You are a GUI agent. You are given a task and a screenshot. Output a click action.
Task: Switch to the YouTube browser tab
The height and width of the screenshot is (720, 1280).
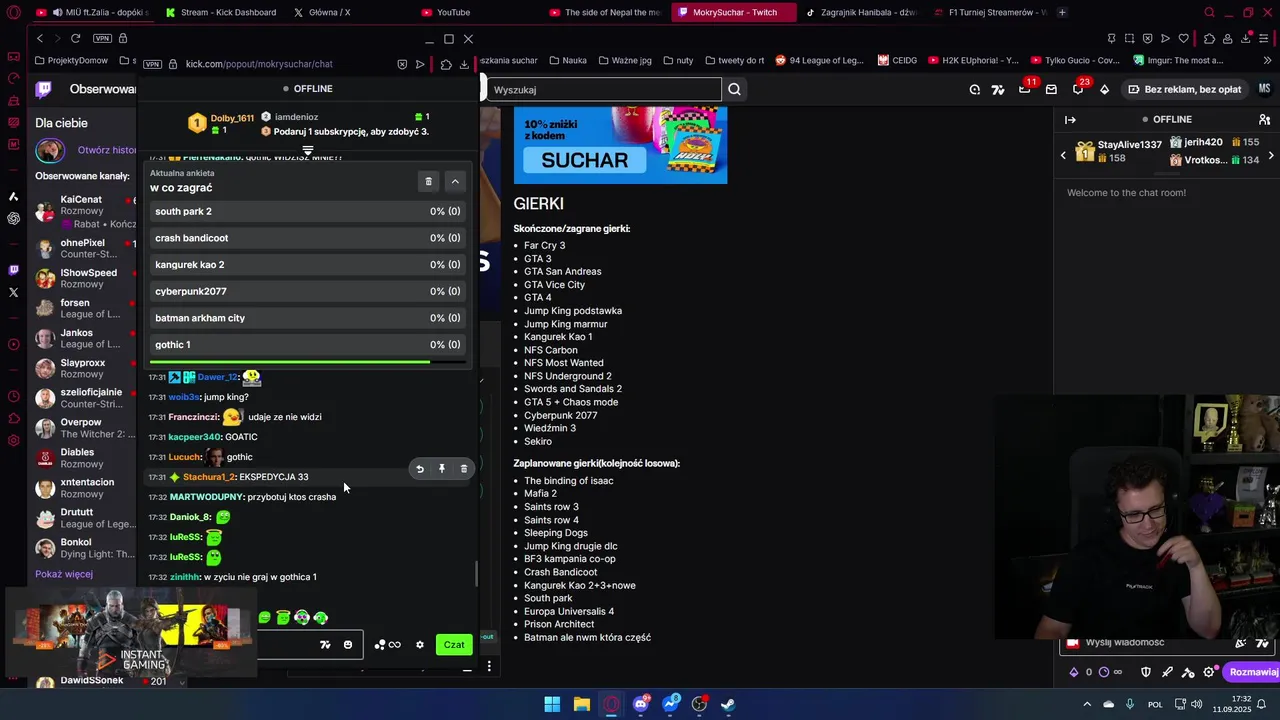pyautogui.click(x=445, y=12)
